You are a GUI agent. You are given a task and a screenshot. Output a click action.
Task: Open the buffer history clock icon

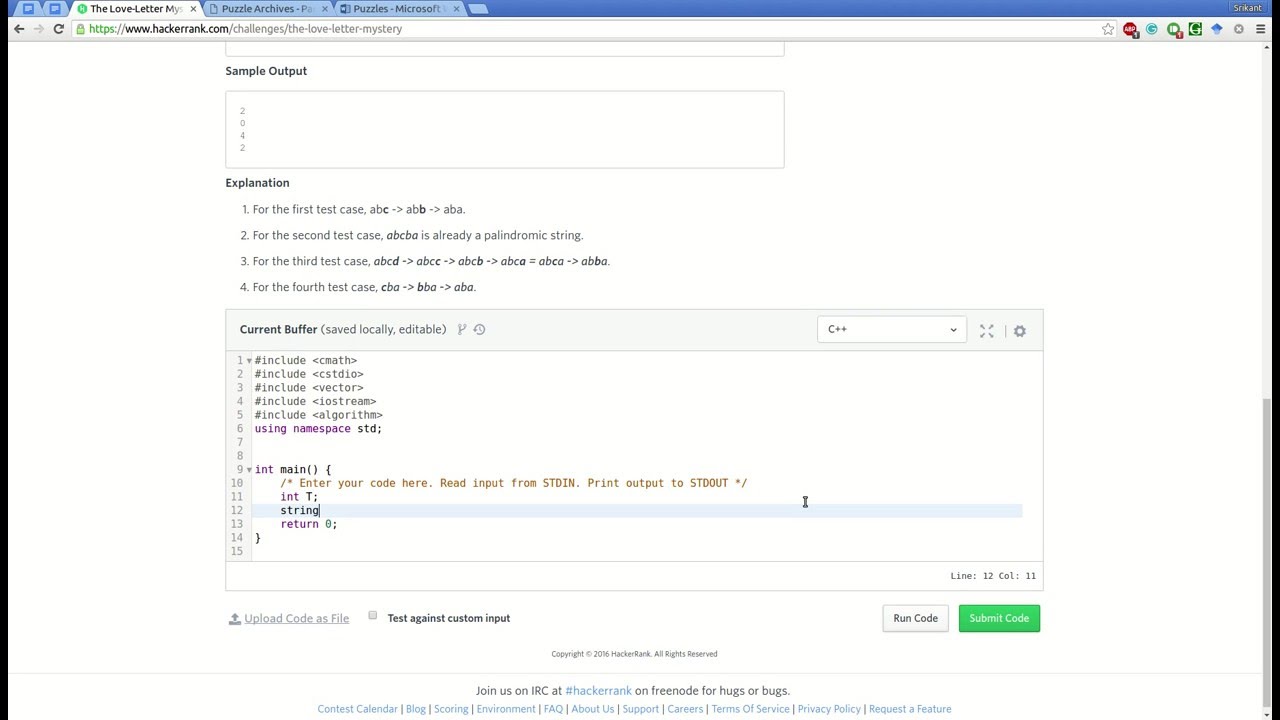point(480,329)
